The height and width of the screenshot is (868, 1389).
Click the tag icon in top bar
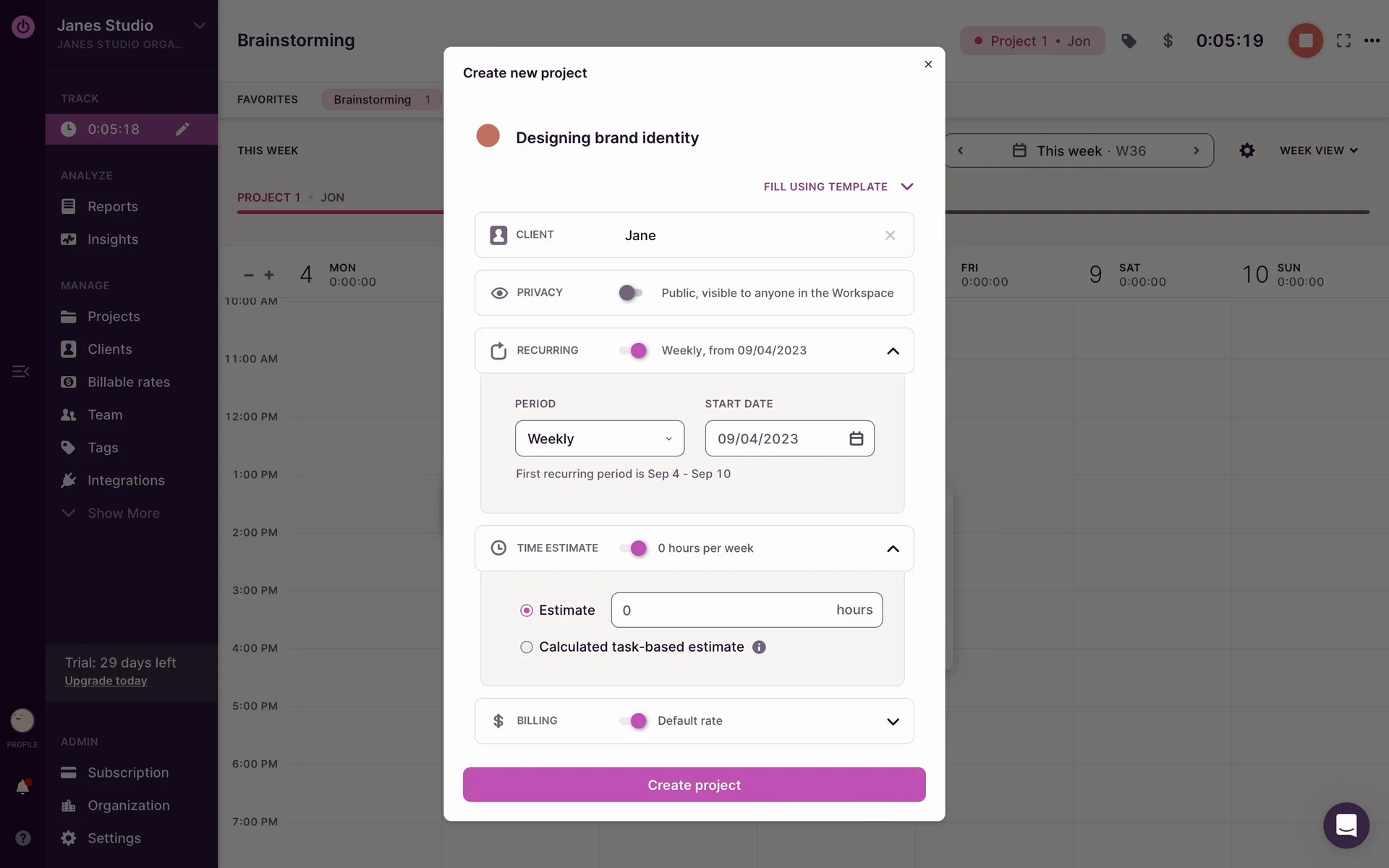pyautogui.click(x=1129, y=41)
